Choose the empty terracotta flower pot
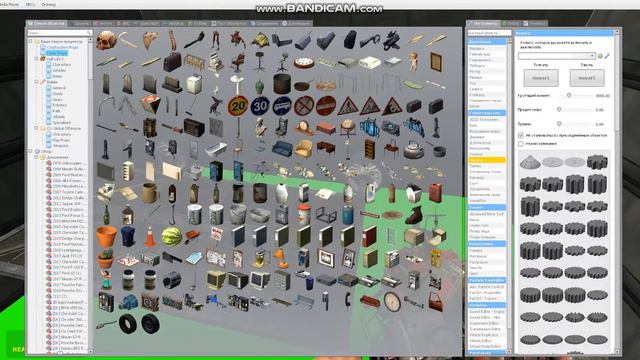 106,236
